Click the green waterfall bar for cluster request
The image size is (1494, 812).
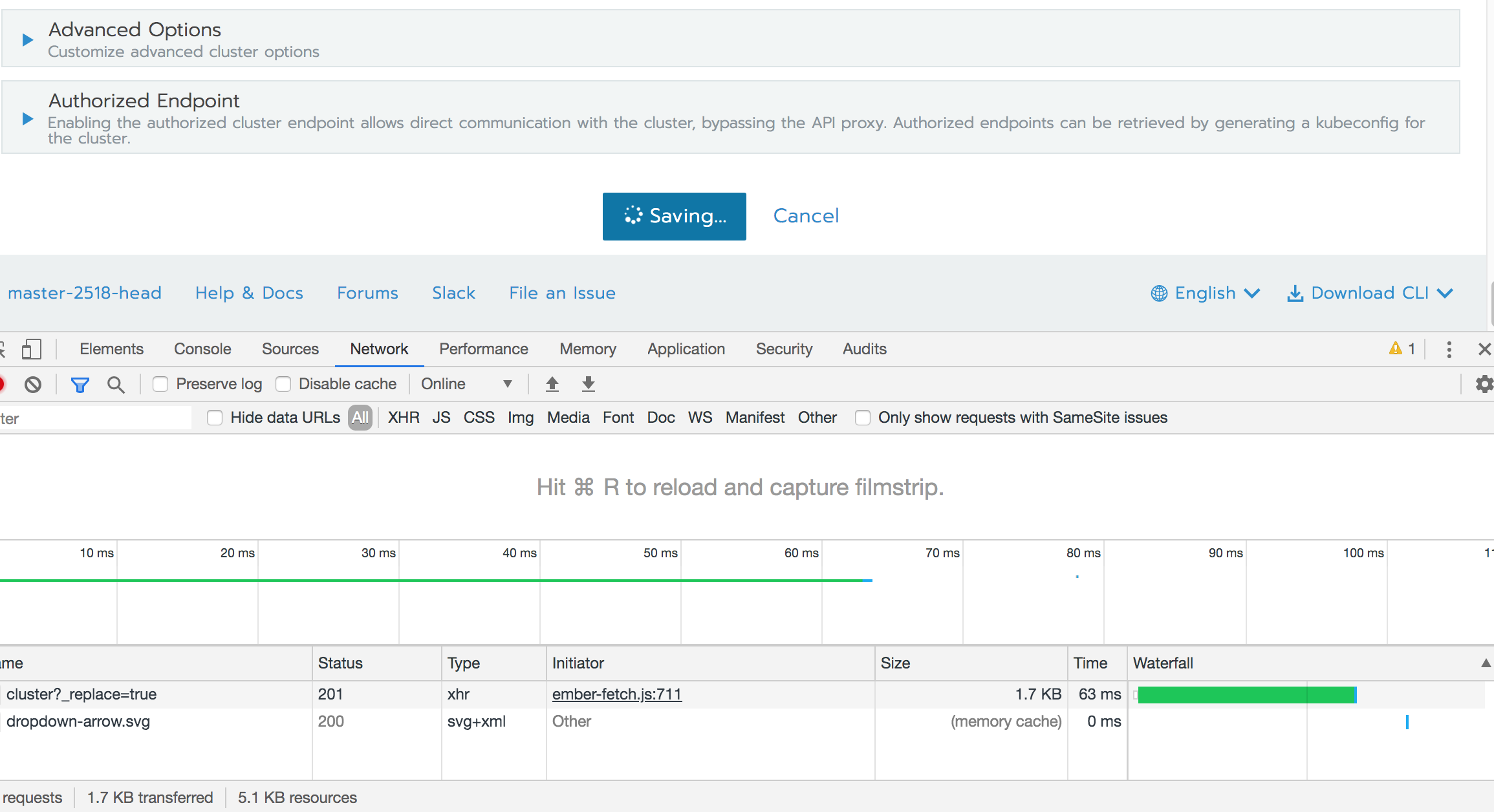[x=1246, y=695]
